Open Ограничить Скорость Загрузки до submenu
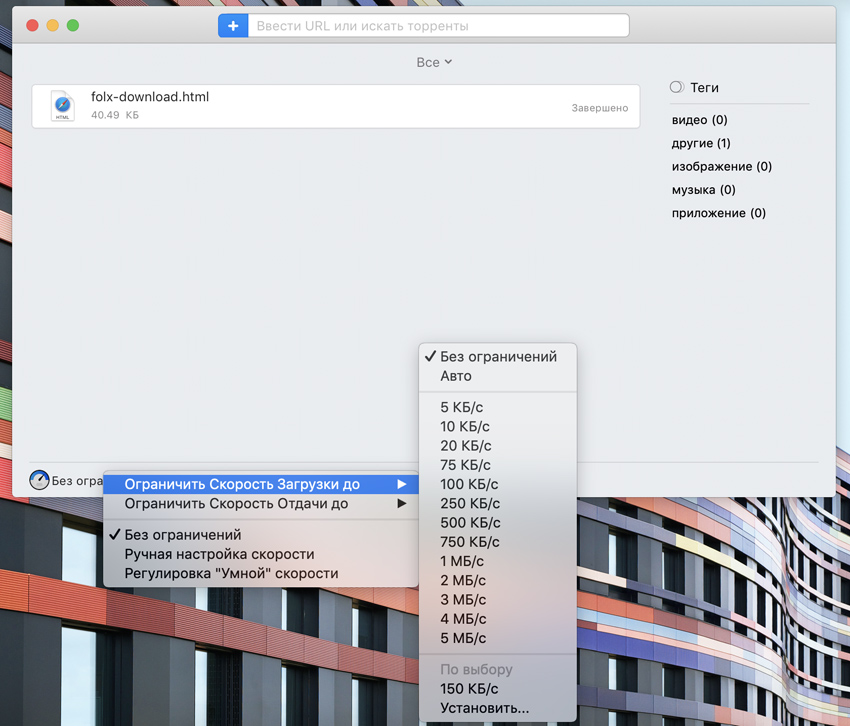This screenshot has width=850, height=726. coord(261,484)
